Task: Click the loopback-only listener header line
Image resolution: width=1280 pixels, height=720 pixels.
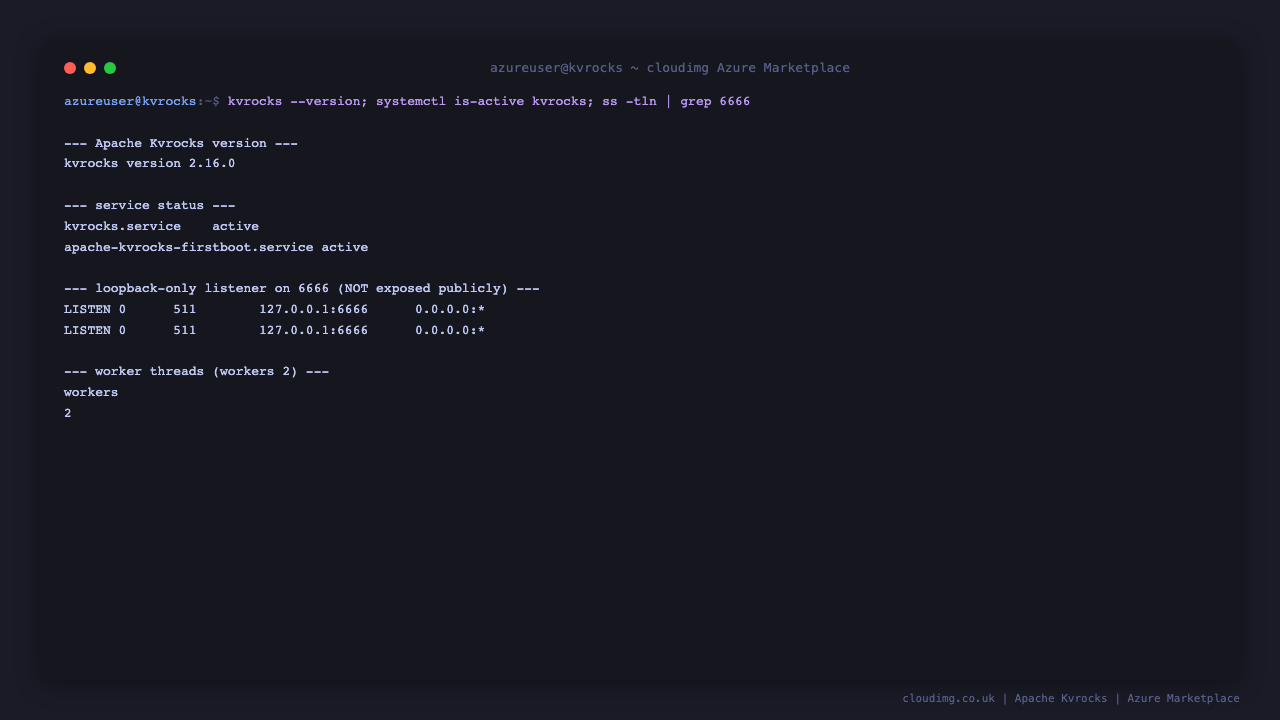Action: (302, 289)
